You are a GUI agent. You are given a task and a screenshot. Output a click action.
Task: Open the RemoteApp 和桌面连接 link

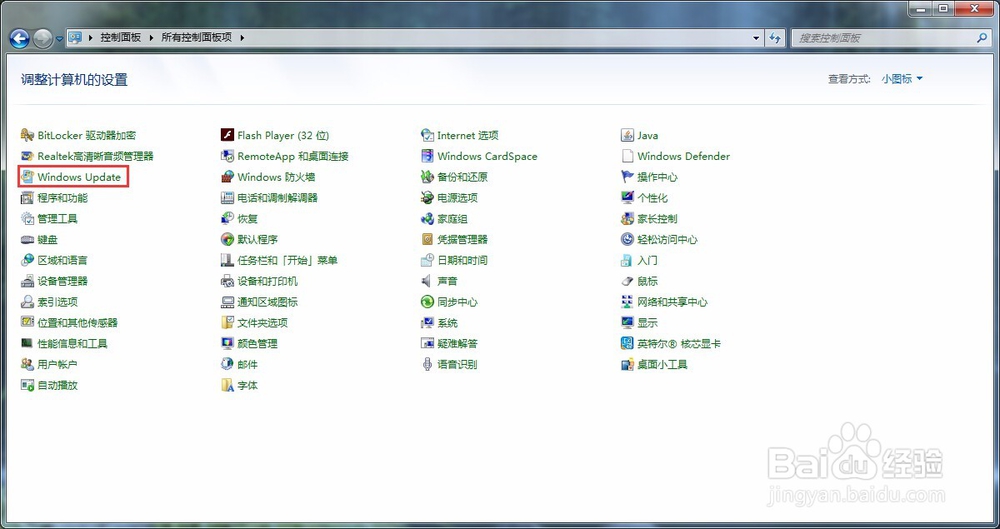(293, 156)
